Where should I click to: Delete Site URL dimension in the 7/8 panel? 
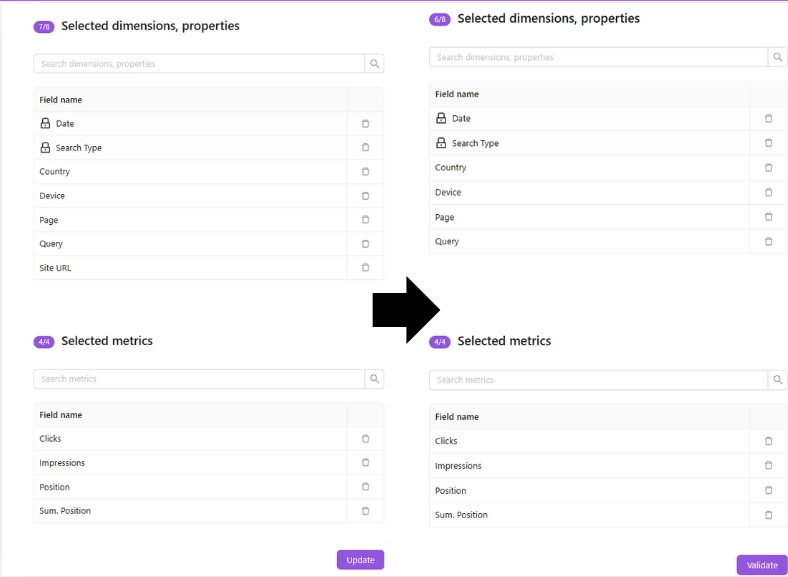click(x=365, y=267)
